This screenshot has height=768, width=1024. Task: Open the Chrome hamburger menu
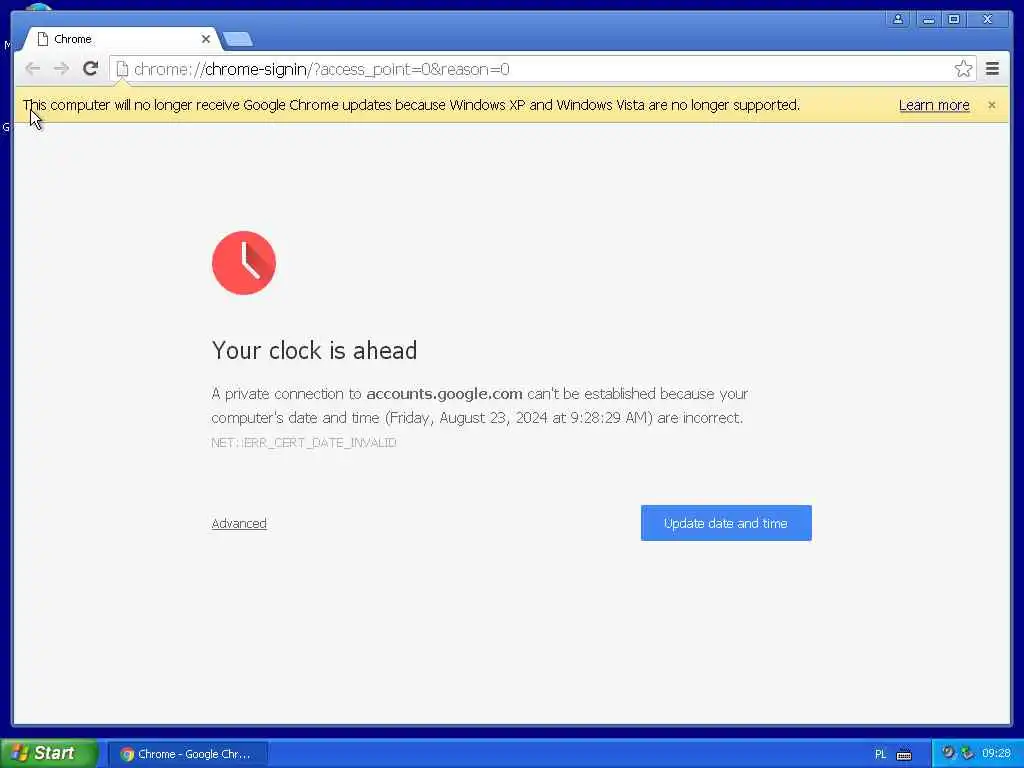[993, 69]
